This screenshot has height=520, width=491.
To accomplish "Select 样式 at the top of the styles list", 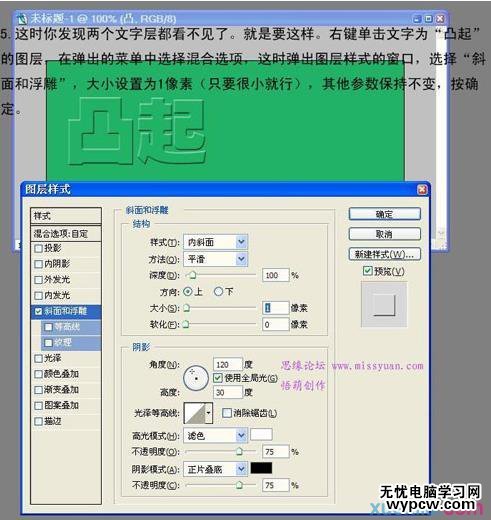I will [66, 216].
